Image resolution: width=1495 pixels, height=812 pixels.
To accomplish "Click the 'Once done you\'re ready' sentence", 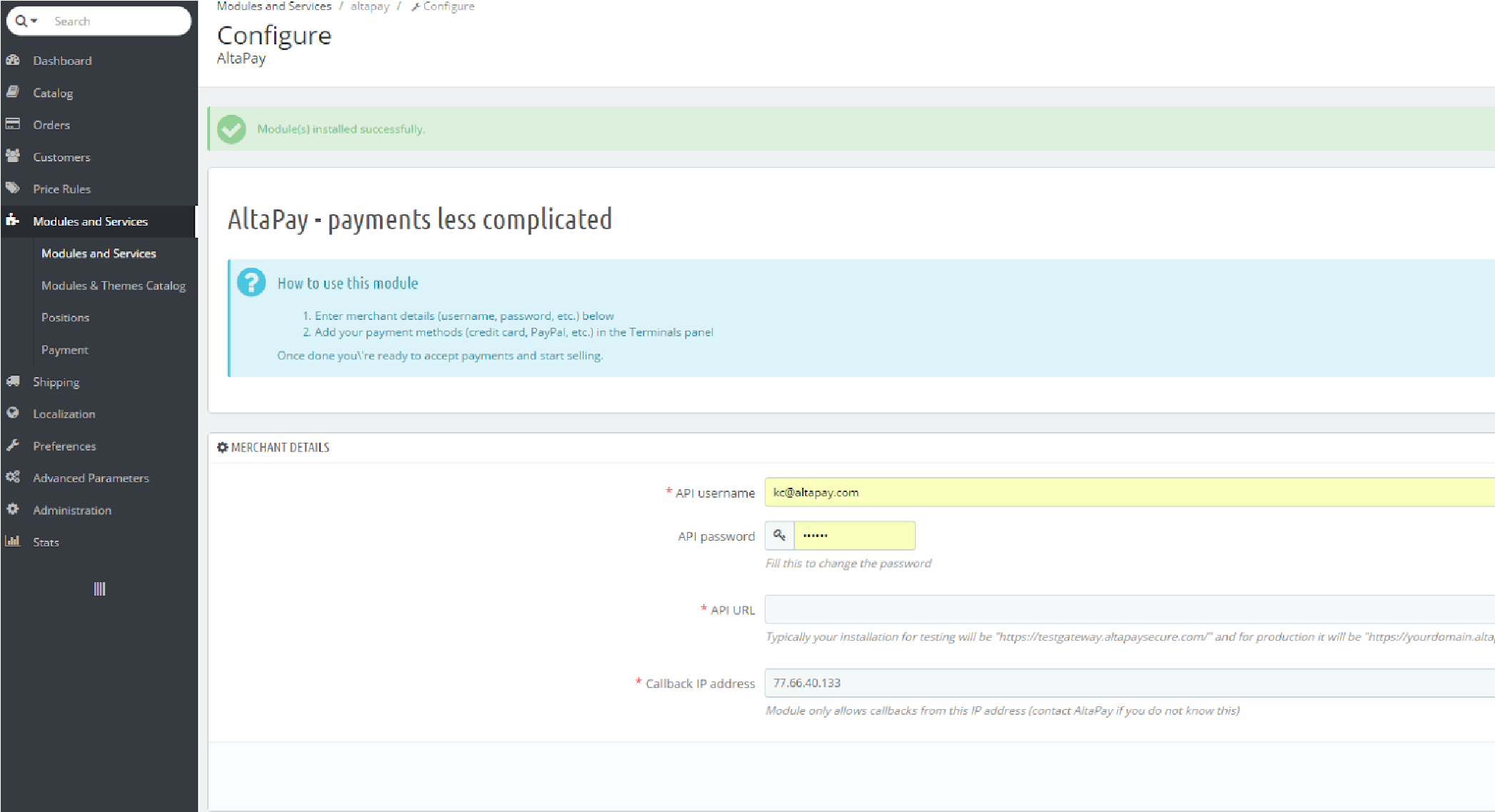I will click(x=440, y=356).
